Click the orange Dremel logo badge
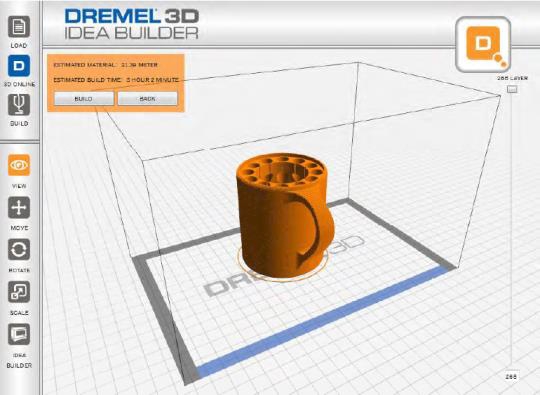Screen dimensions: 540x395 (483, 44)
